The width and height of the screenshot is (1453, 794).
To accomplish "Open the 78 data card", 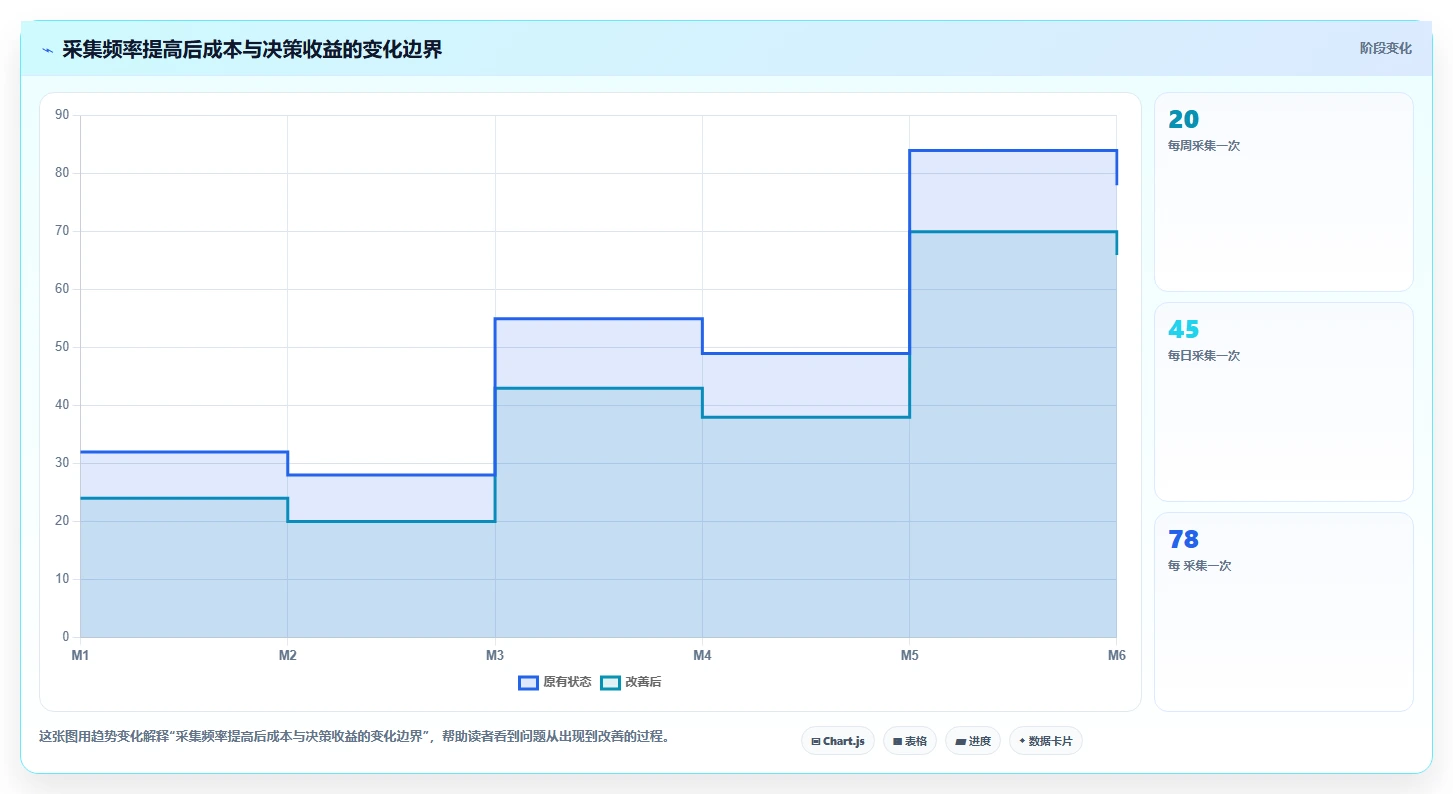I will (1284, 612).
